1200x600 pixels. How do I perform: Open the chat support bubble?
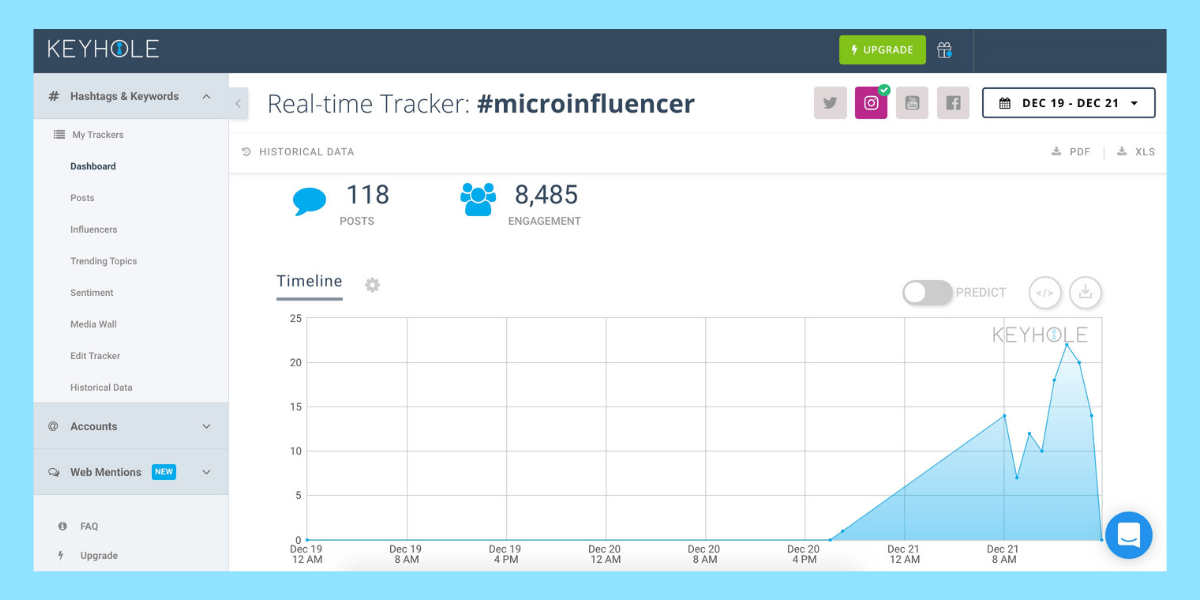pos(1128,535)
